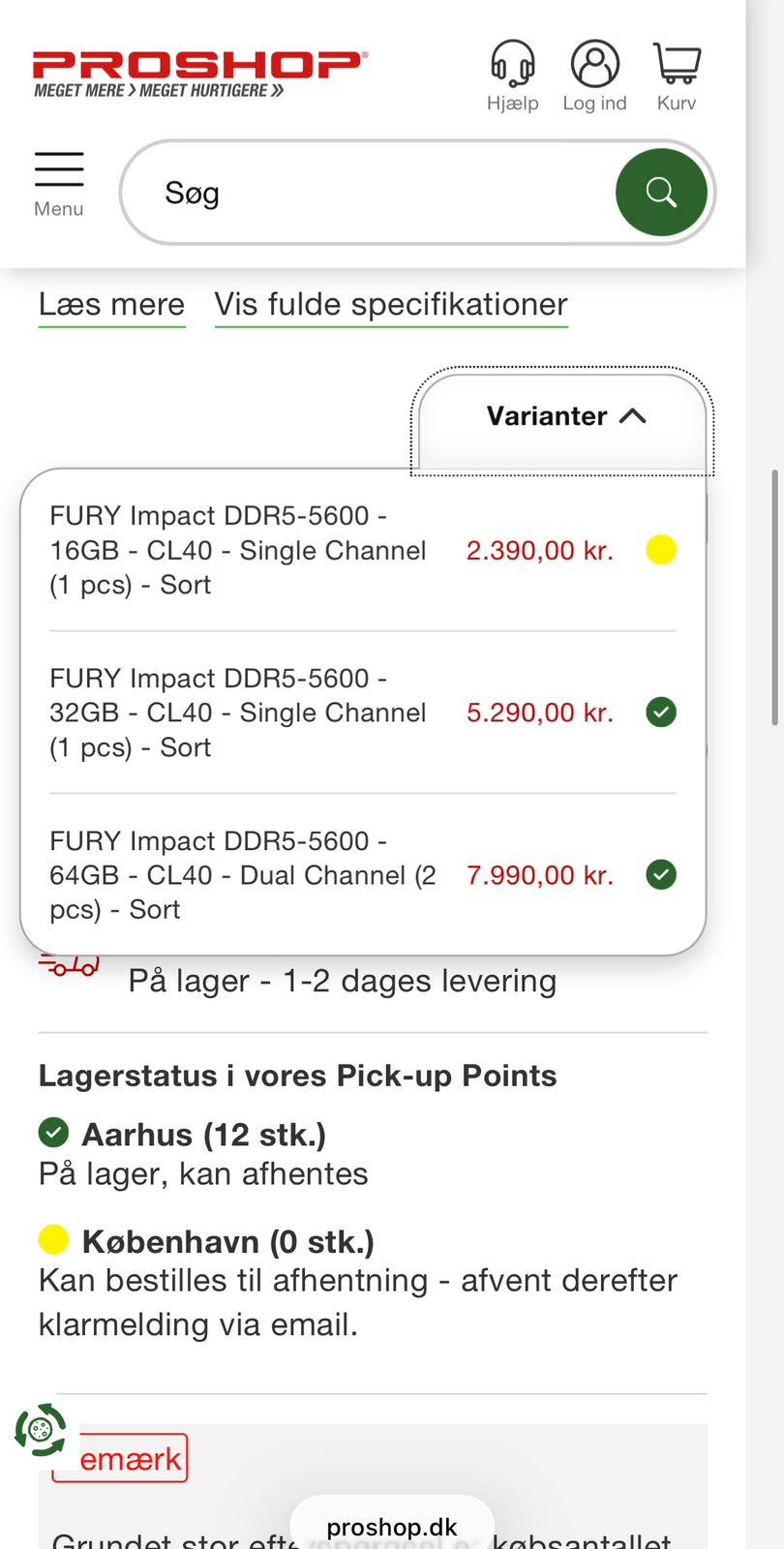Choose the 64GB Dual Channel variant
The height and width of the screenshot is (1549, 784).
click(x=242, y=875)
